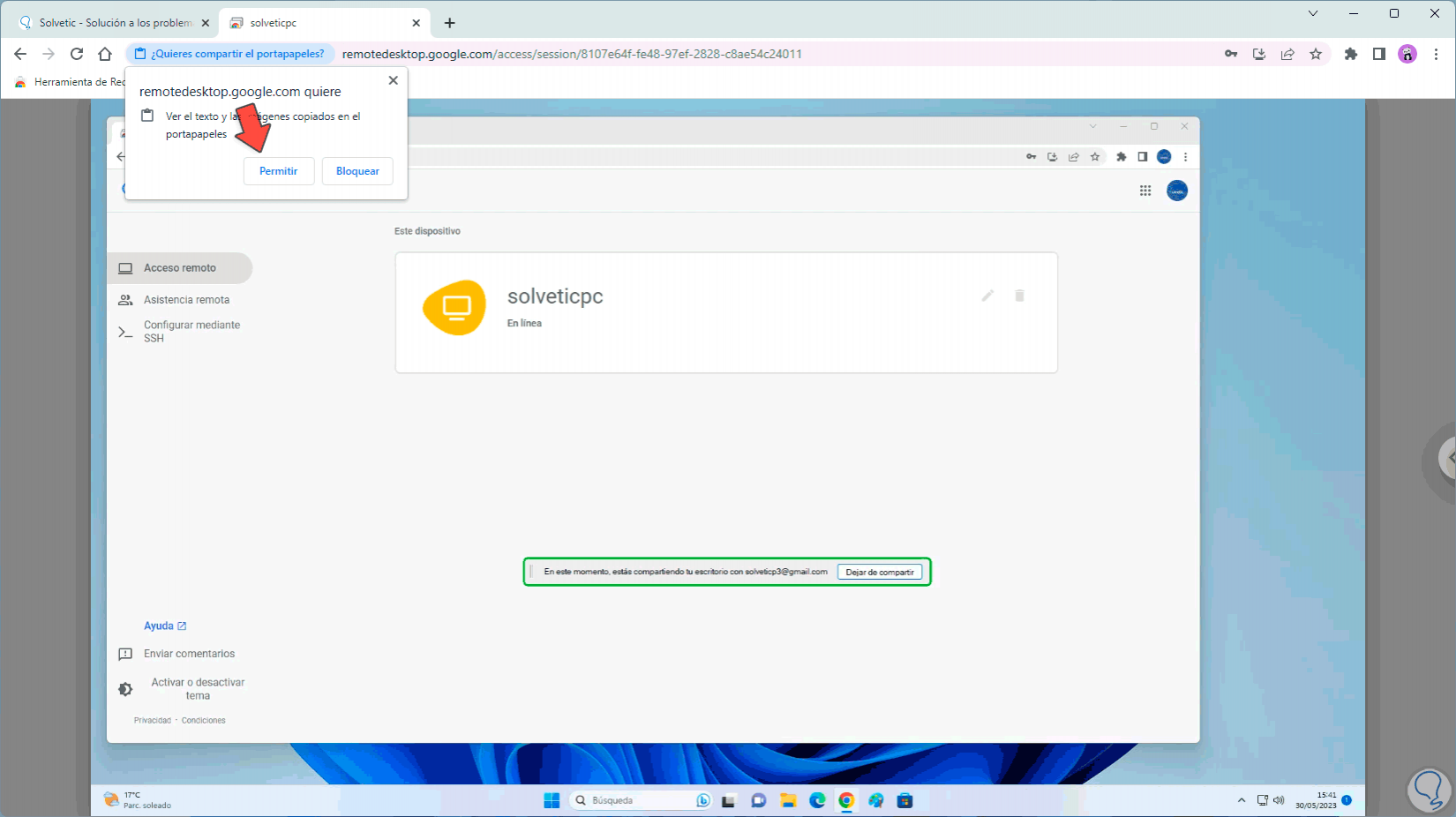The width and height of the screenshot is (1456, 817).
Task: Expand the remote session options side panel
Action: click(1446, 458)
